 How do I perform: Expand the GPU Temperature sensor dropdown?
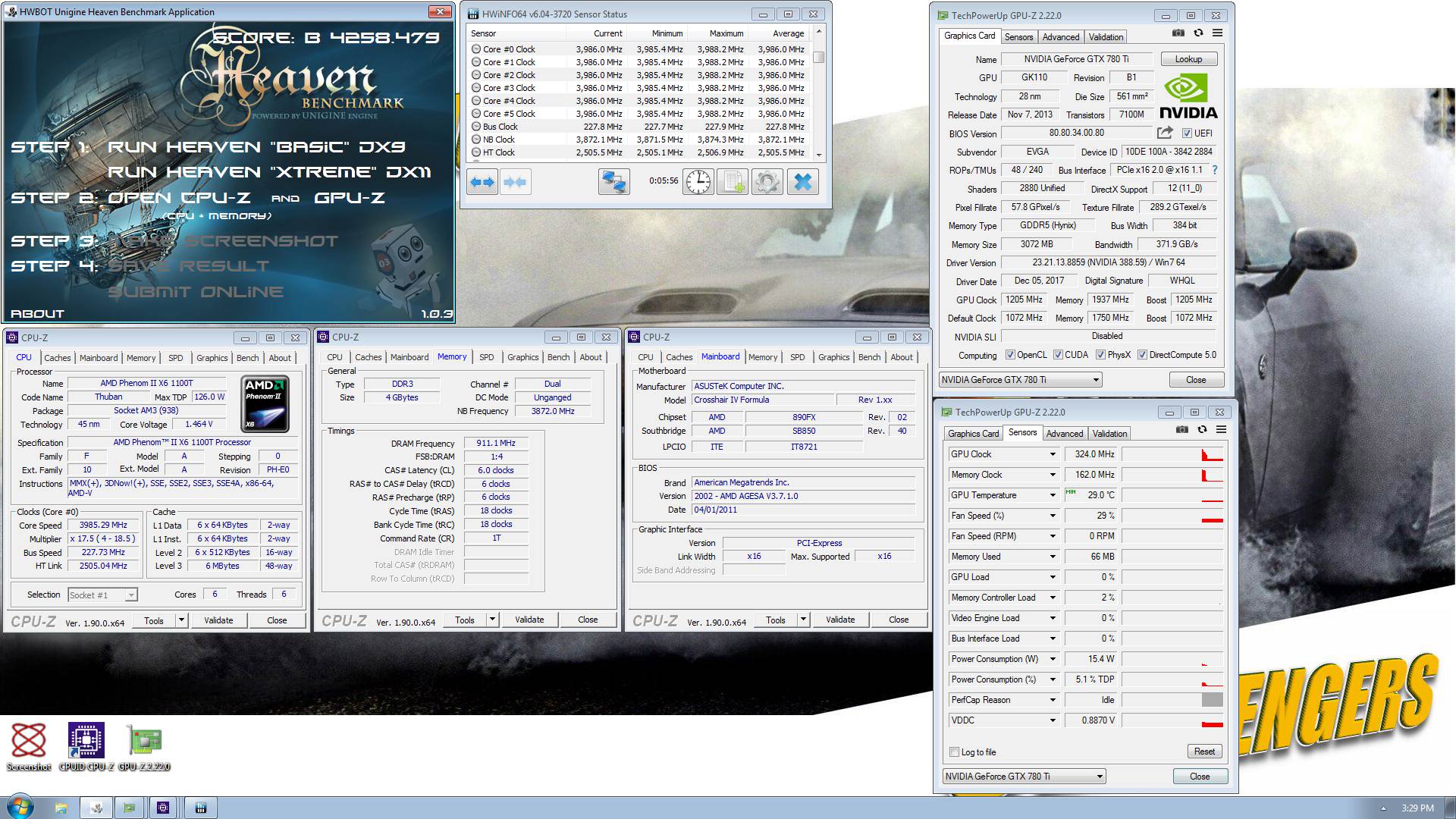[x=1053, y=495]
